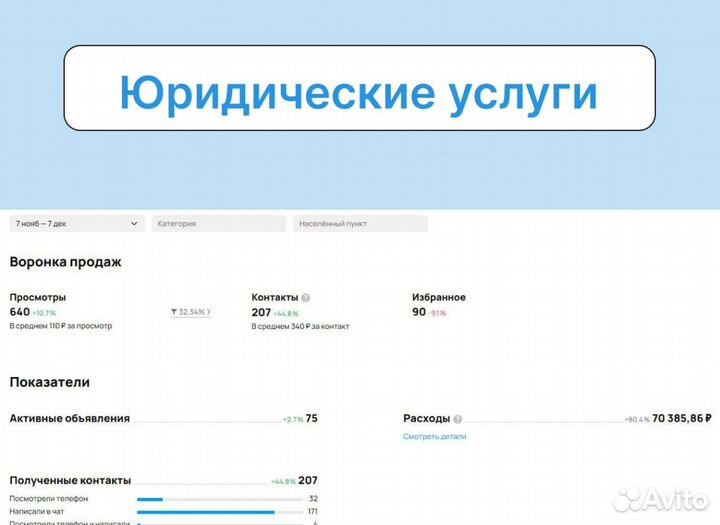This screenshot has height=525, width=720.
Task: Open the Смотреть детали link
Action: click(434, 436)
